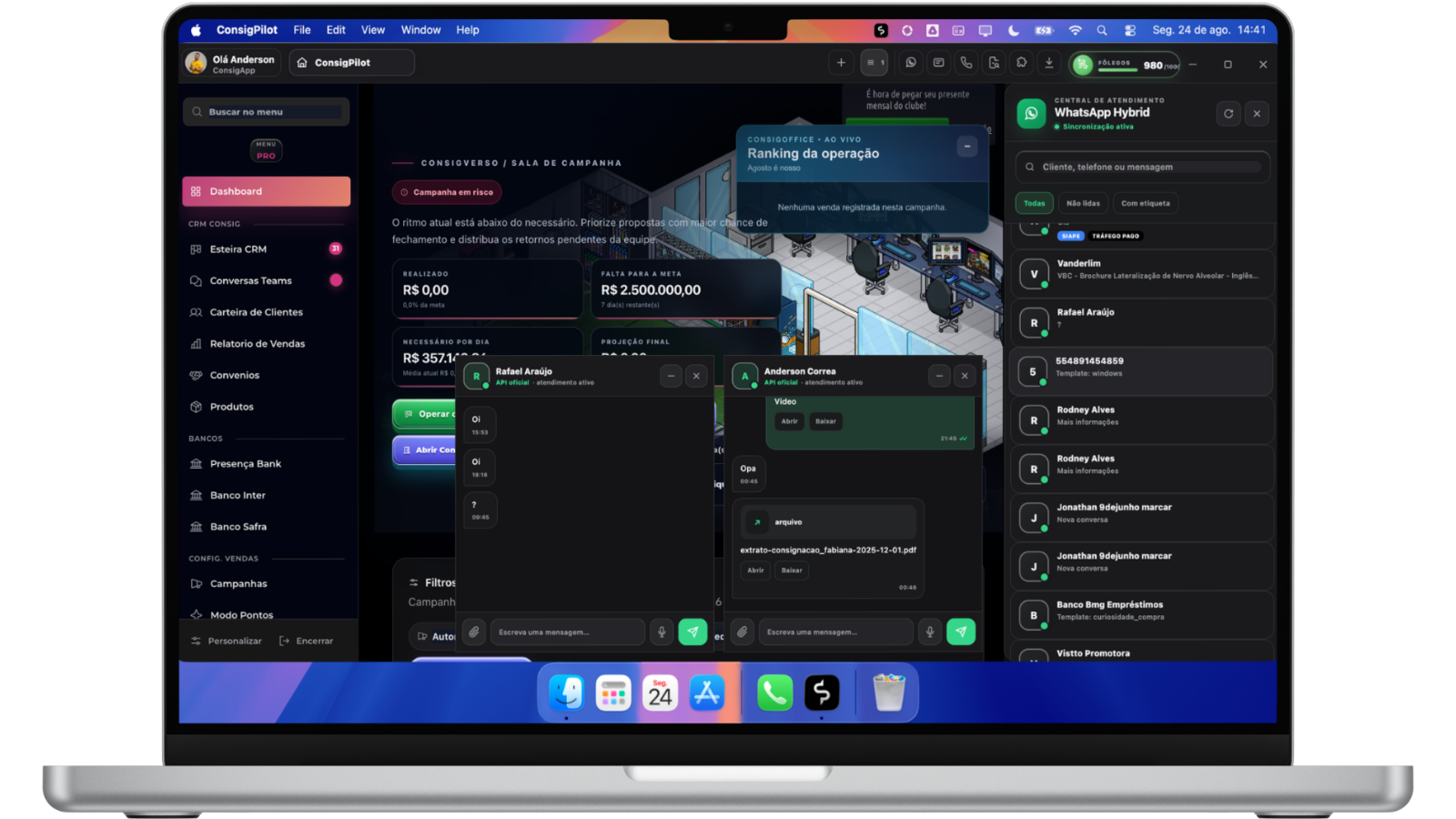Viewport: 1456px width, 819px height.
Task: Click the list counter button showing 1
Action: tap(875, 63)
